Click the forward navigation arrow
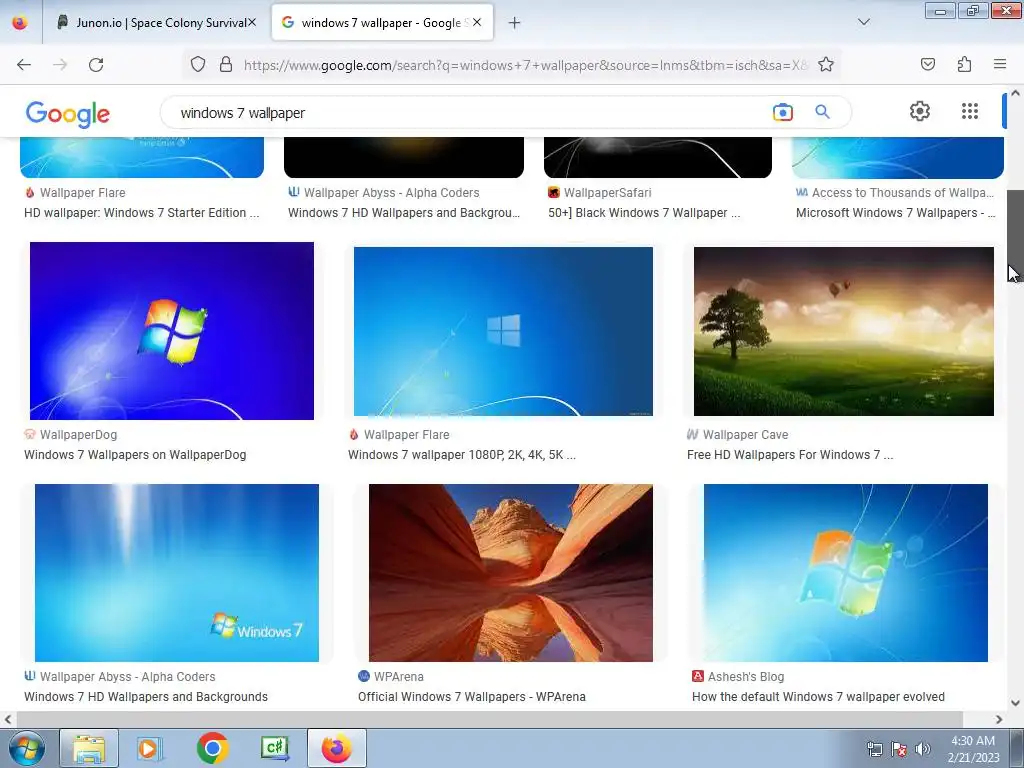This screenshot has height=768, width=1024. (60, 65)
